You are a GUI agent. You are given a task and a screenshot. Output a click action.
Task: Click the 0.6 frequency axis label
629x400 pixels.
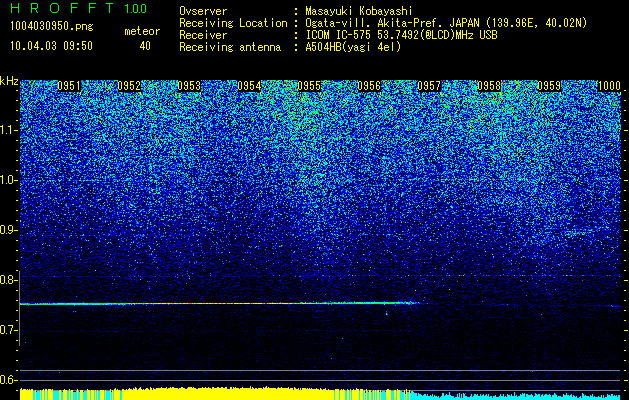(8, 380)
